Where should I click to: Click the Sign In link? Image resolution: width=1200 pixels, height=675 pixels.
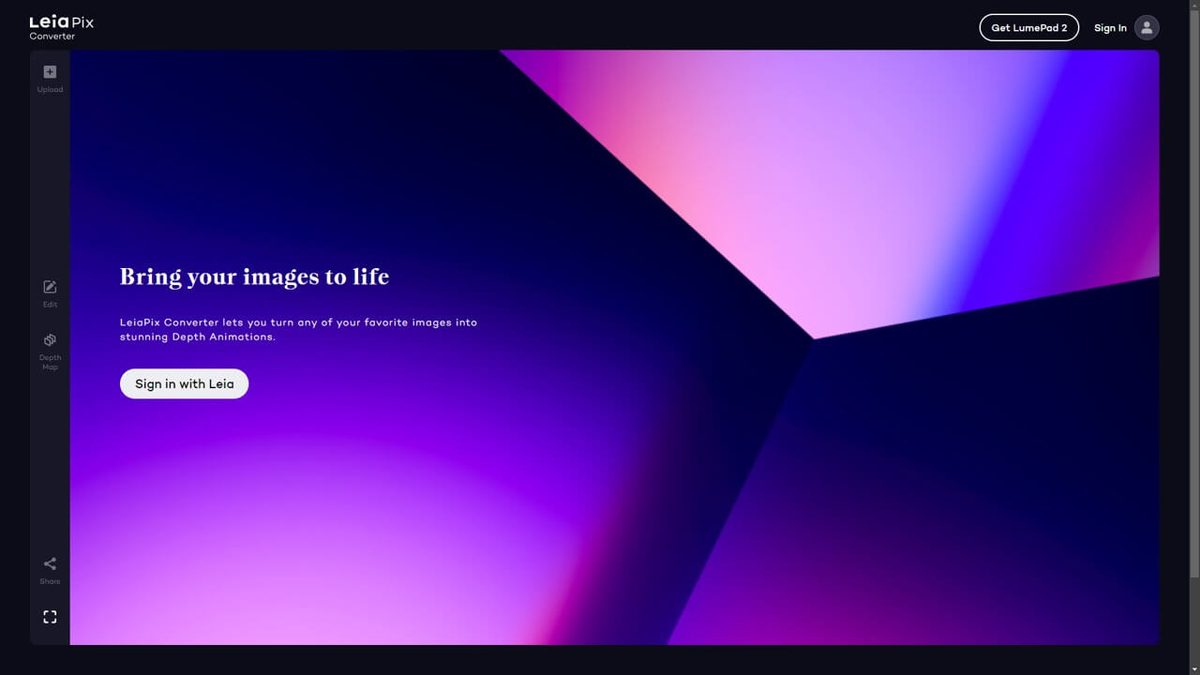1110,28
